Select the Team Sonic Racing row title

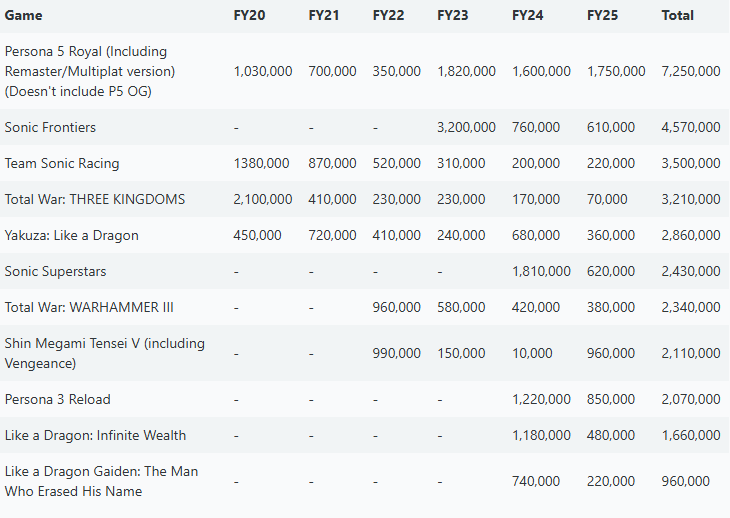pyautogui.click(x=62, y=163)
